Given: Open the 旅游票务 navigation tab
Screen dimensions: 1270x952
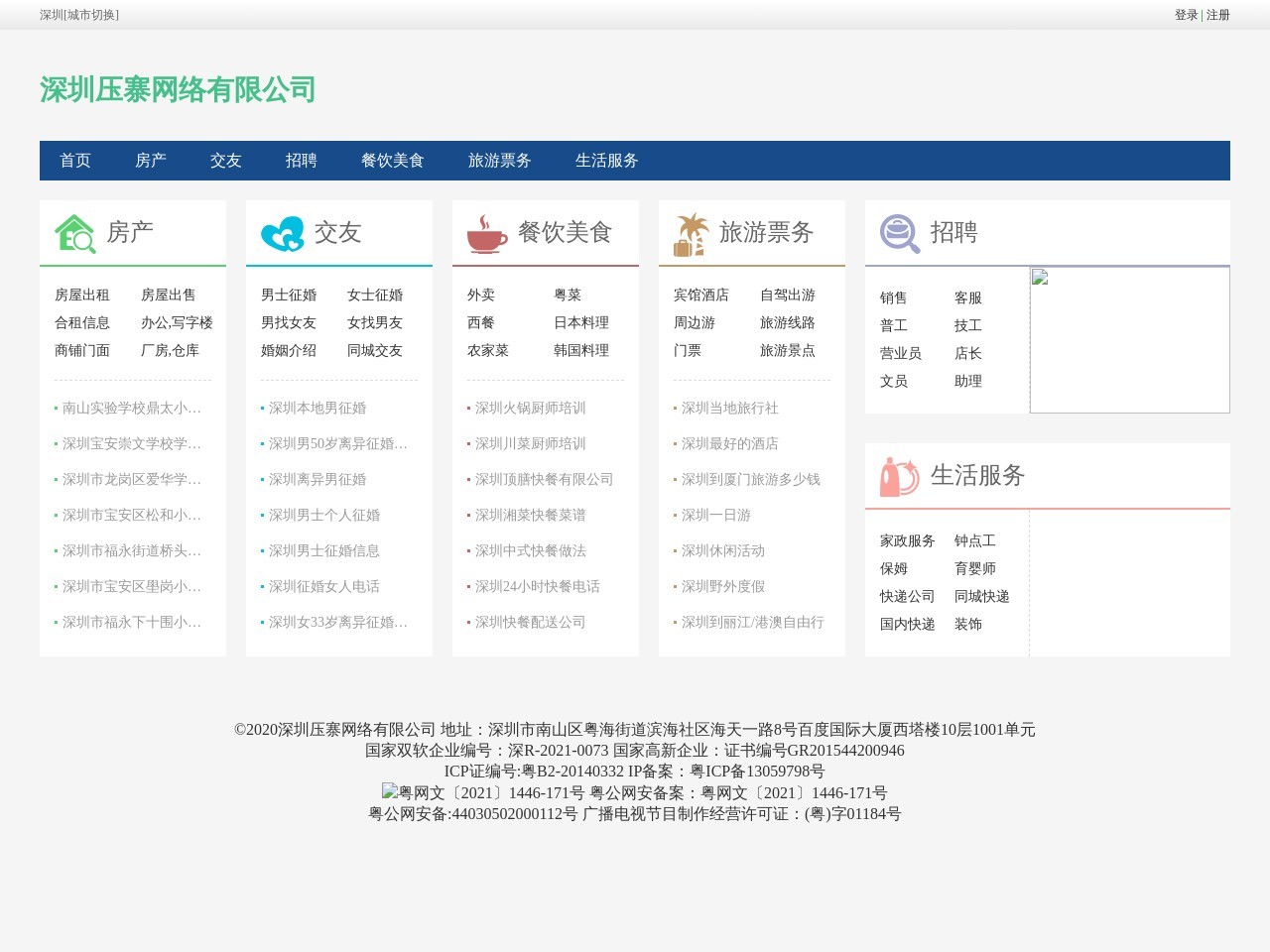Looking at the screenshot, I should [x=501, y=161].
